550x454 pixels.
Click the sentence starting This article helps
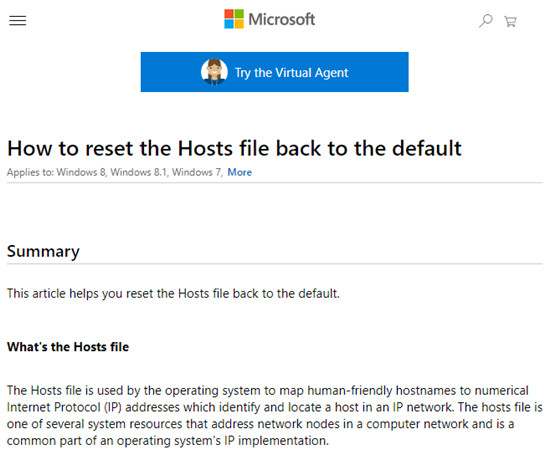point(173,293)
